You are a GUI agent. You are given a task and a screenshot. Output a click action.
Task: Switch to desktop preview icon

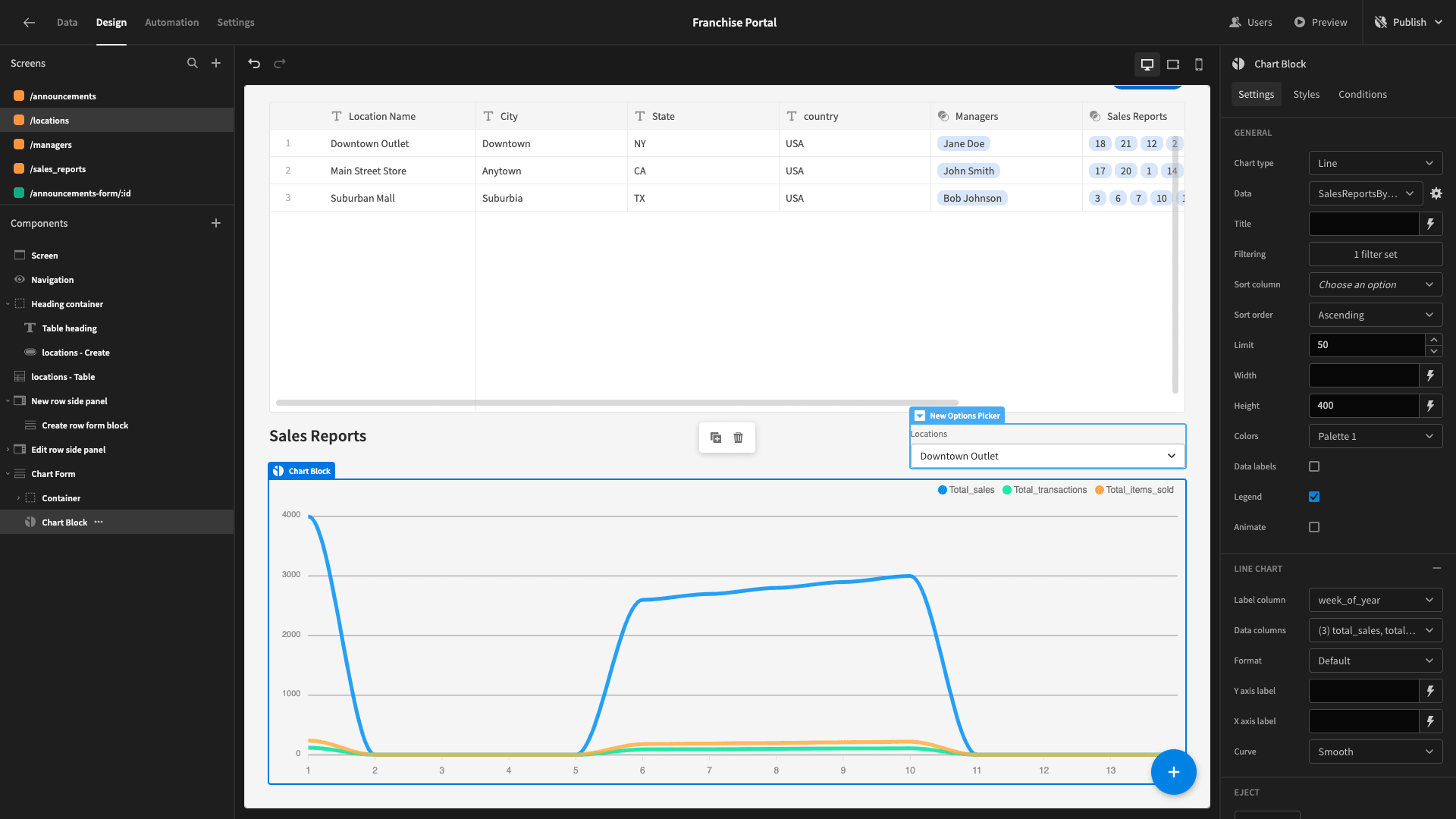click(1147, 64)
